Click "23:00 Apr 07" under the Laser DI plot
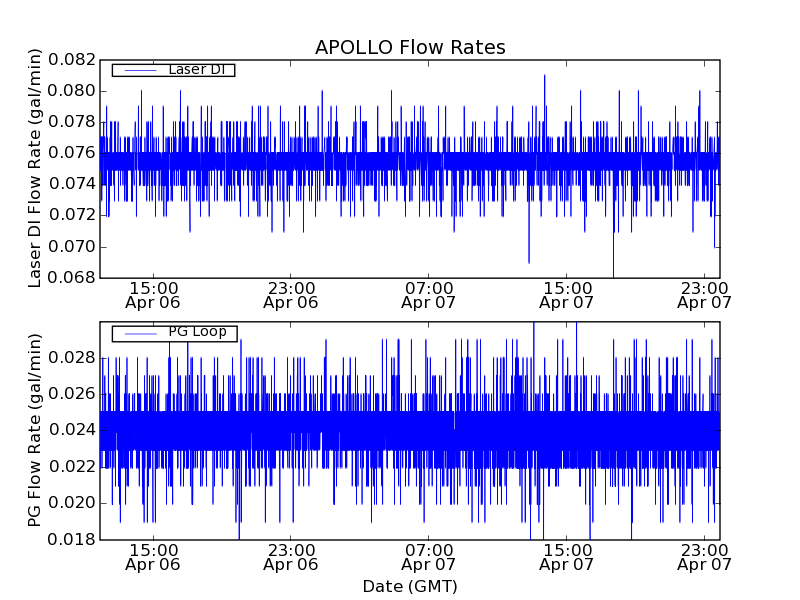This screenshot has height=600, width=800. coord(705,295)
